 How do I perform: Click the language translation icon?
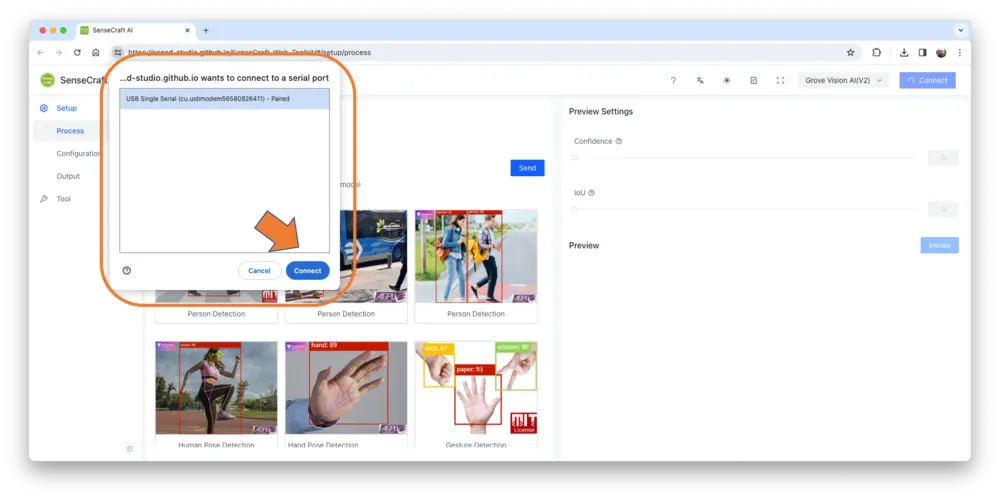coord(700,81)
